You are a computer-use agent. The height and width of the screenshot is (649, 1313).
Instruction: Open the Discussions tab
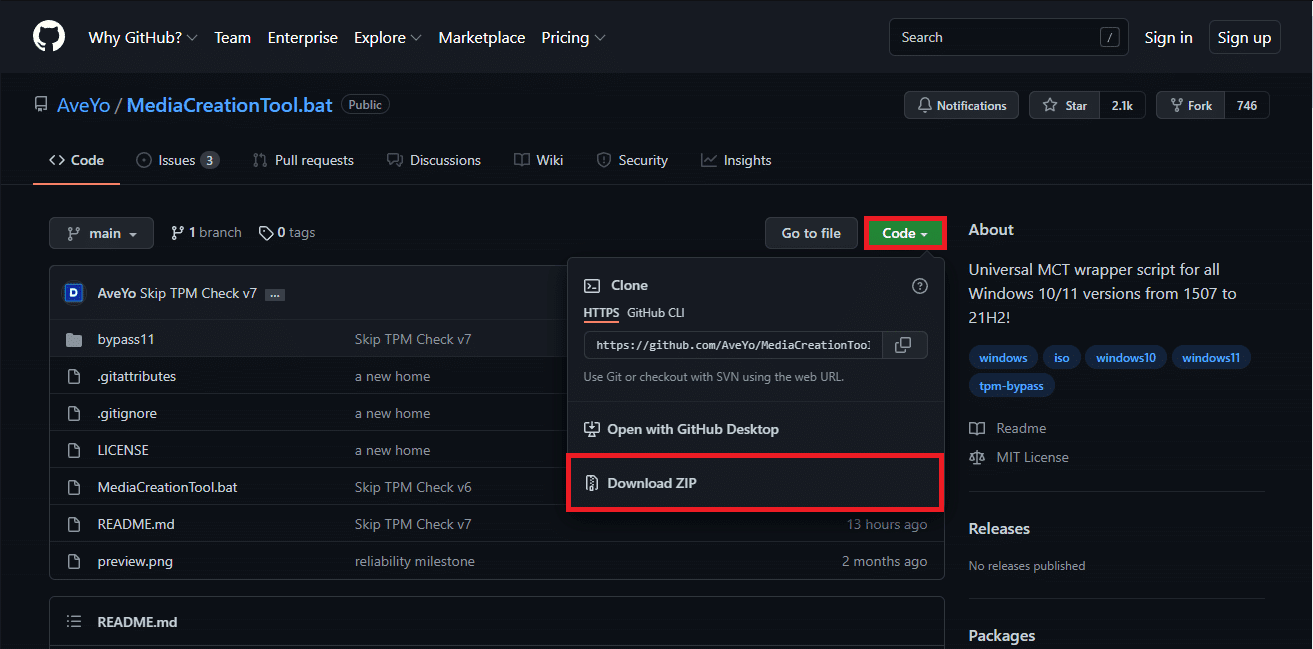(434, 160)
